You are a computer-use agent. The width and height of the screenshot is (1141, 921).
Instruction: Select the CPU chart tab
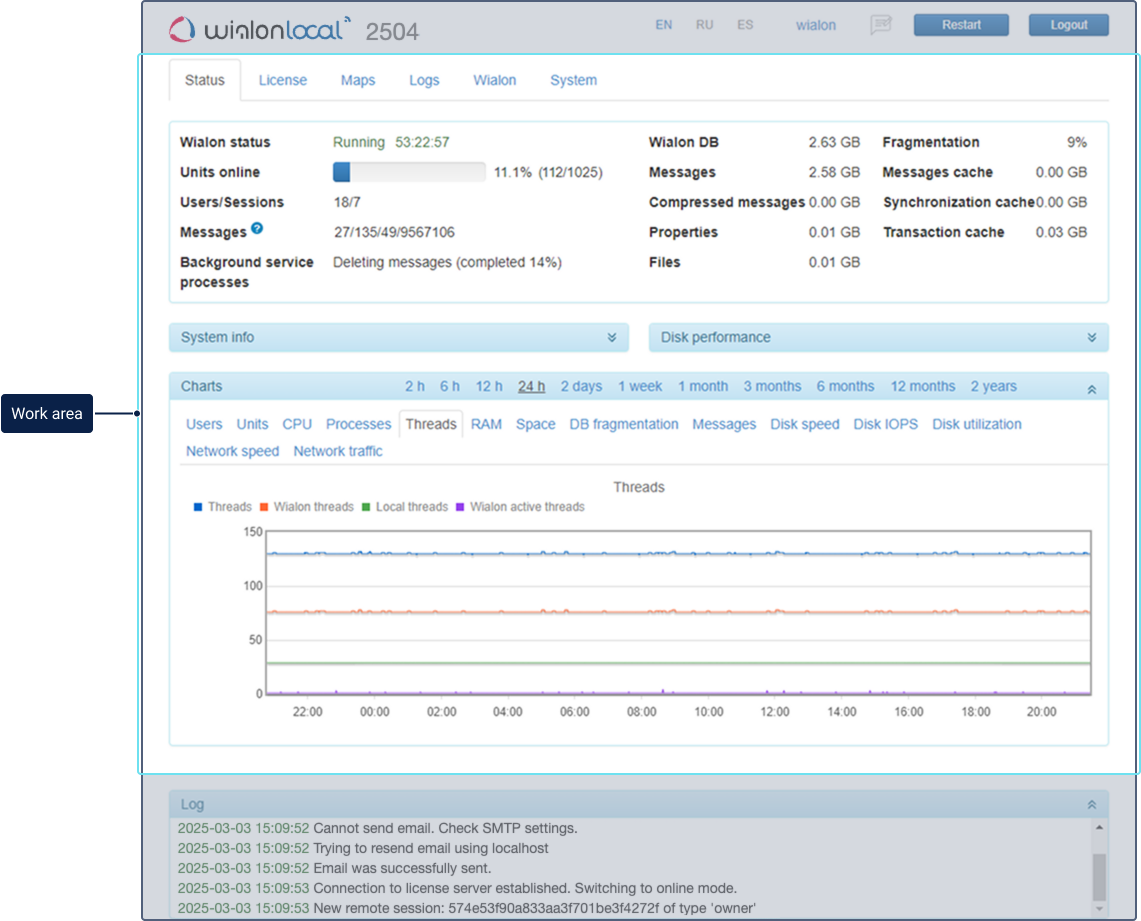[x=297, y=424]
